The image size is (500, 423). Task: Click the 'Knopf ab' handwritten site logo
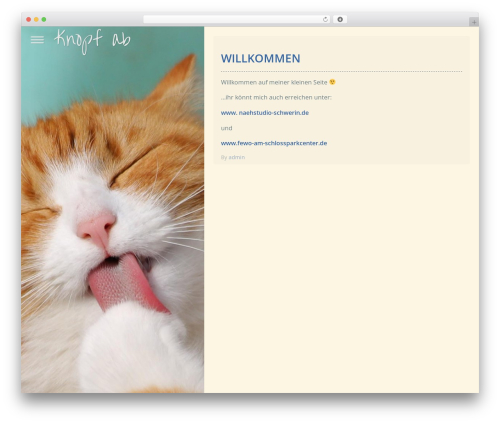click(x=92, y=42)
